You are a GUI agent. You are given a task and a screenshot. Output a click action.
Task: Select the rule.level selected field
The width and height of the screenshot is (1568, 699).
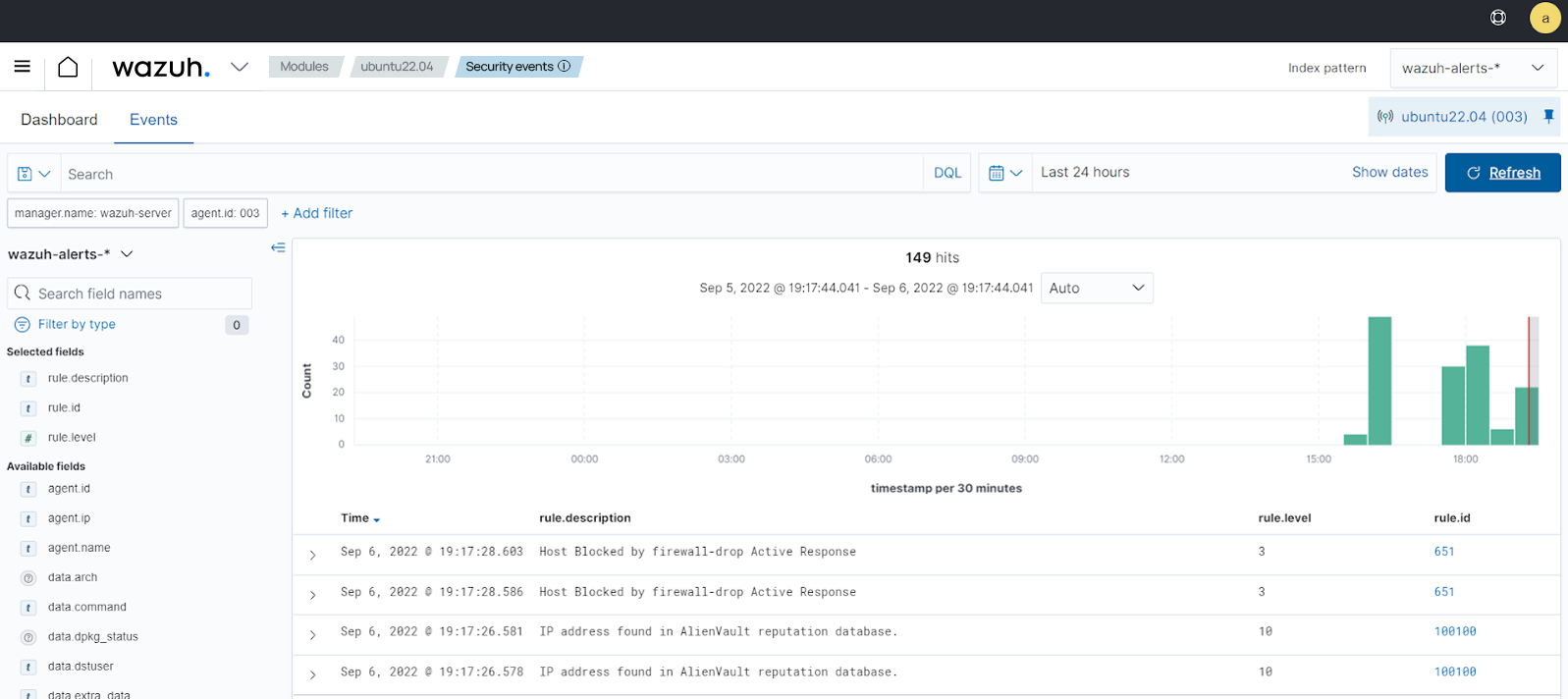tap(72, 437)
